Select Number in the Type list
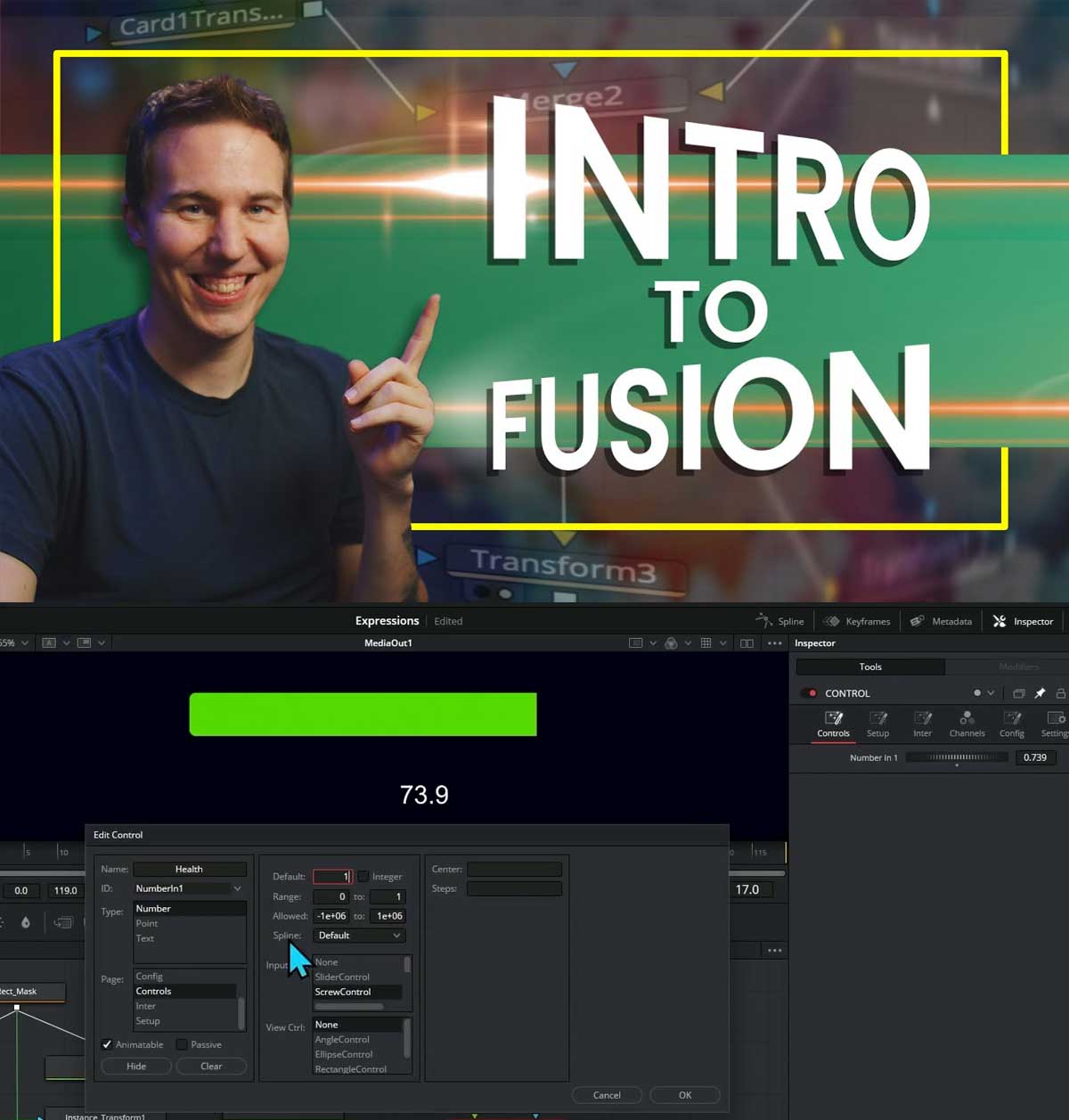Image resolution: width=1069 pixels, height=1120 pixels. [189, 909]
